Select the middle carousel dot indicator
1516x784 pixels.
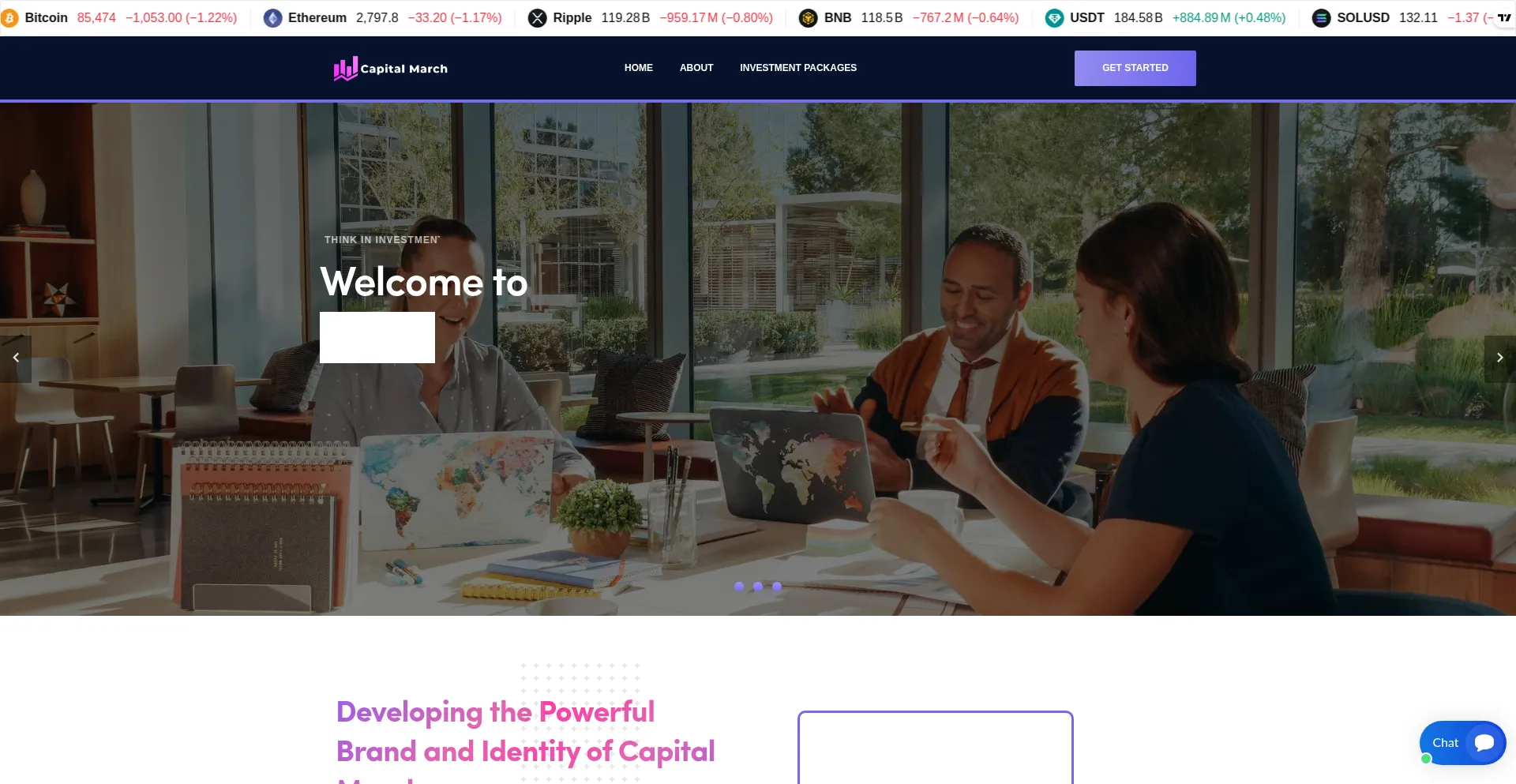pos(758,587)
